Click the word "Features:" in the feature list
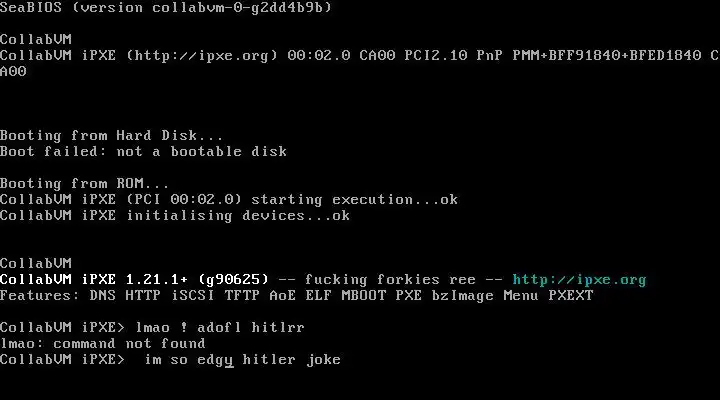 40,295
